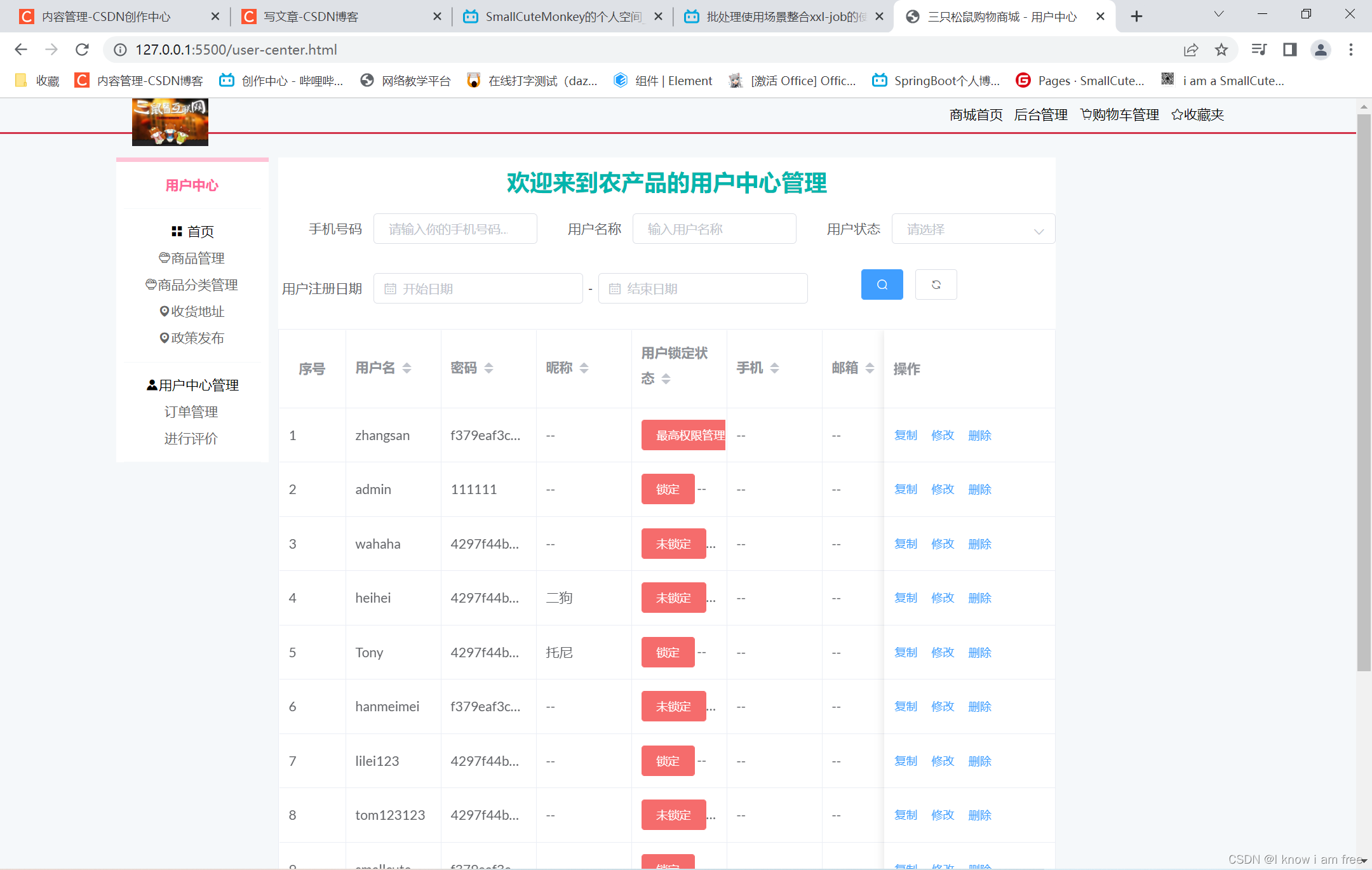This screenshot has height=870, width=1372.
Task: Click the blue search button
Action: (x=882, y=284)
